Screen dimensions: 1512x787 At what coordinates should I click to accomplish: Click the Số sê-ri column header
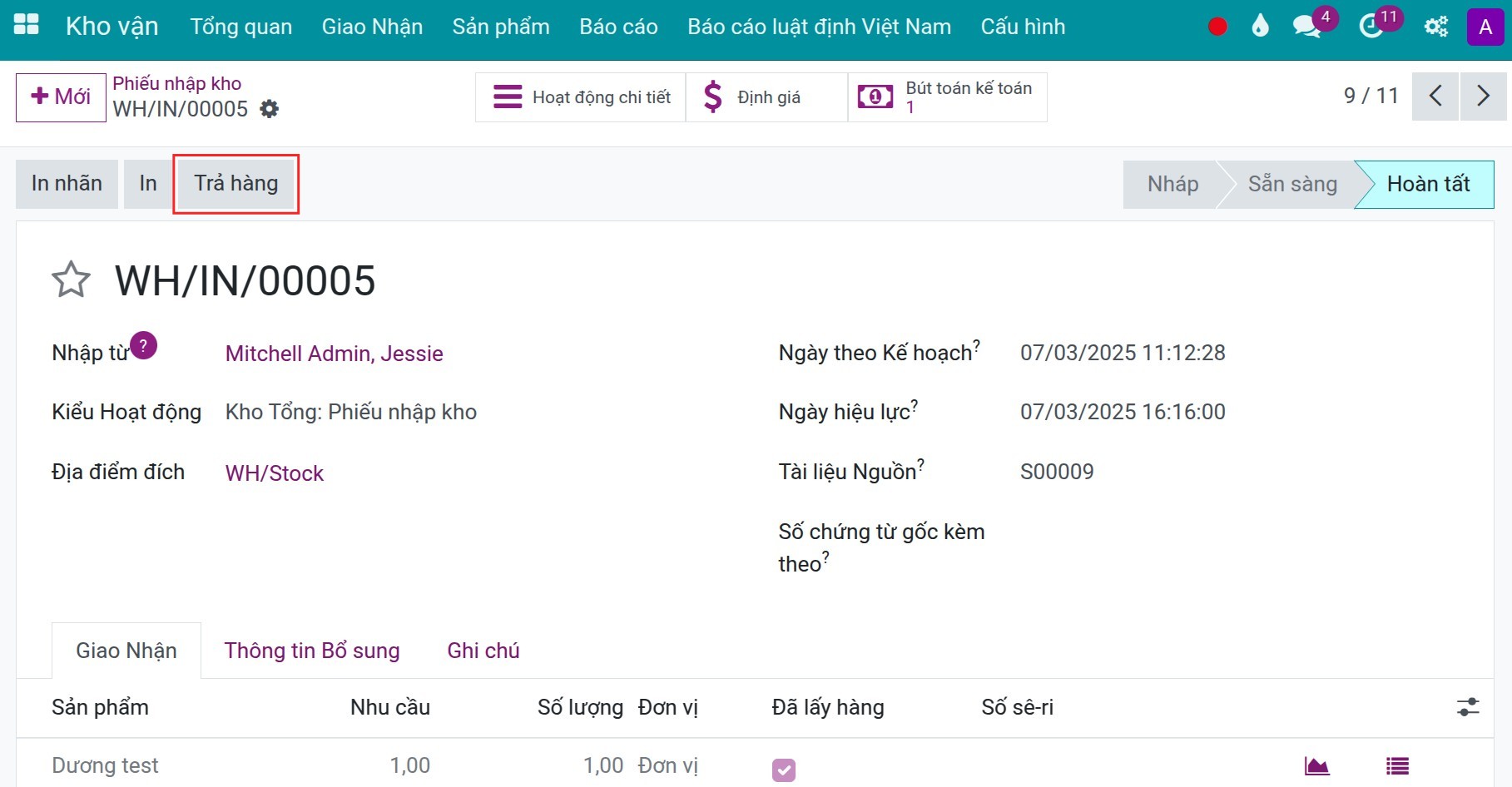[x=1017, y=707]
